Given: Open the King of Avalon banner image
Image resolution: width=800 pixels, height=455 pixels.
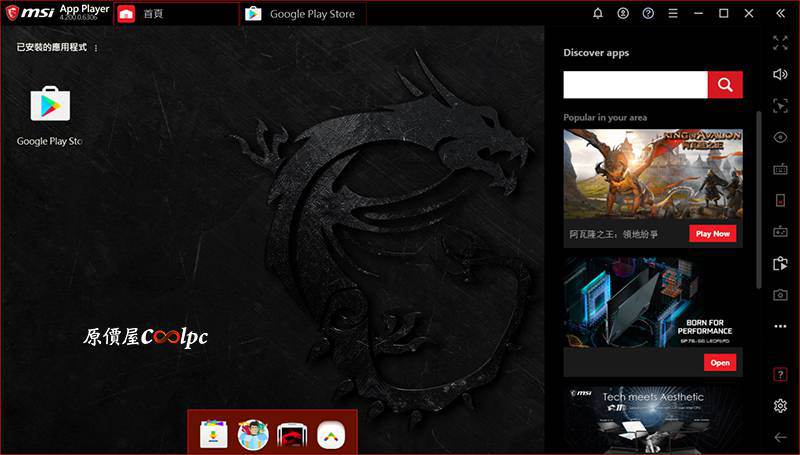Looking at the screenshot, I should [653, 174].
